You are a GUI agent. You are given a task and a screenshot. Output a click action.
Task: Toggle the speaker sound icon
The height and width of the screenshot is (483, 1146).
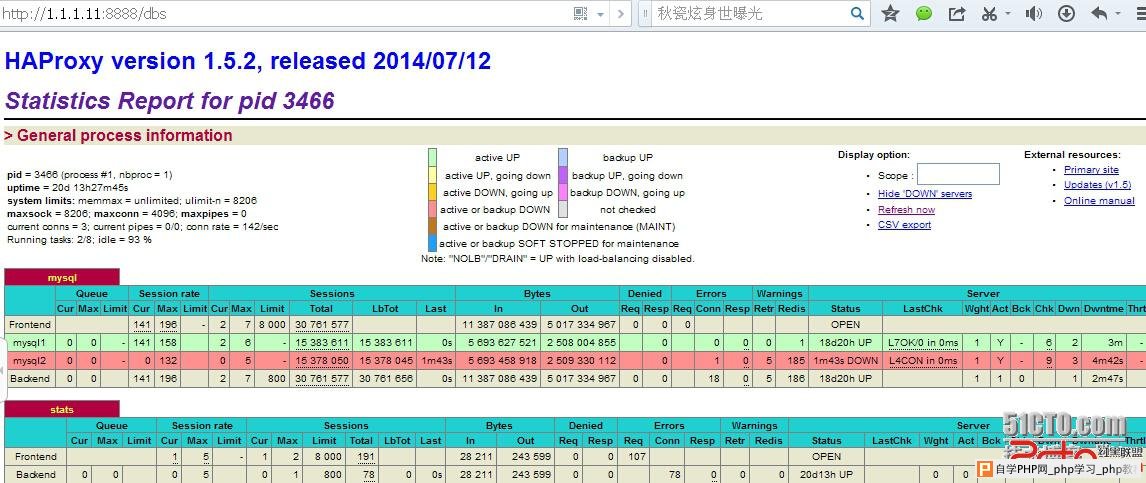pyautogui.click(x=1033, y=14)
